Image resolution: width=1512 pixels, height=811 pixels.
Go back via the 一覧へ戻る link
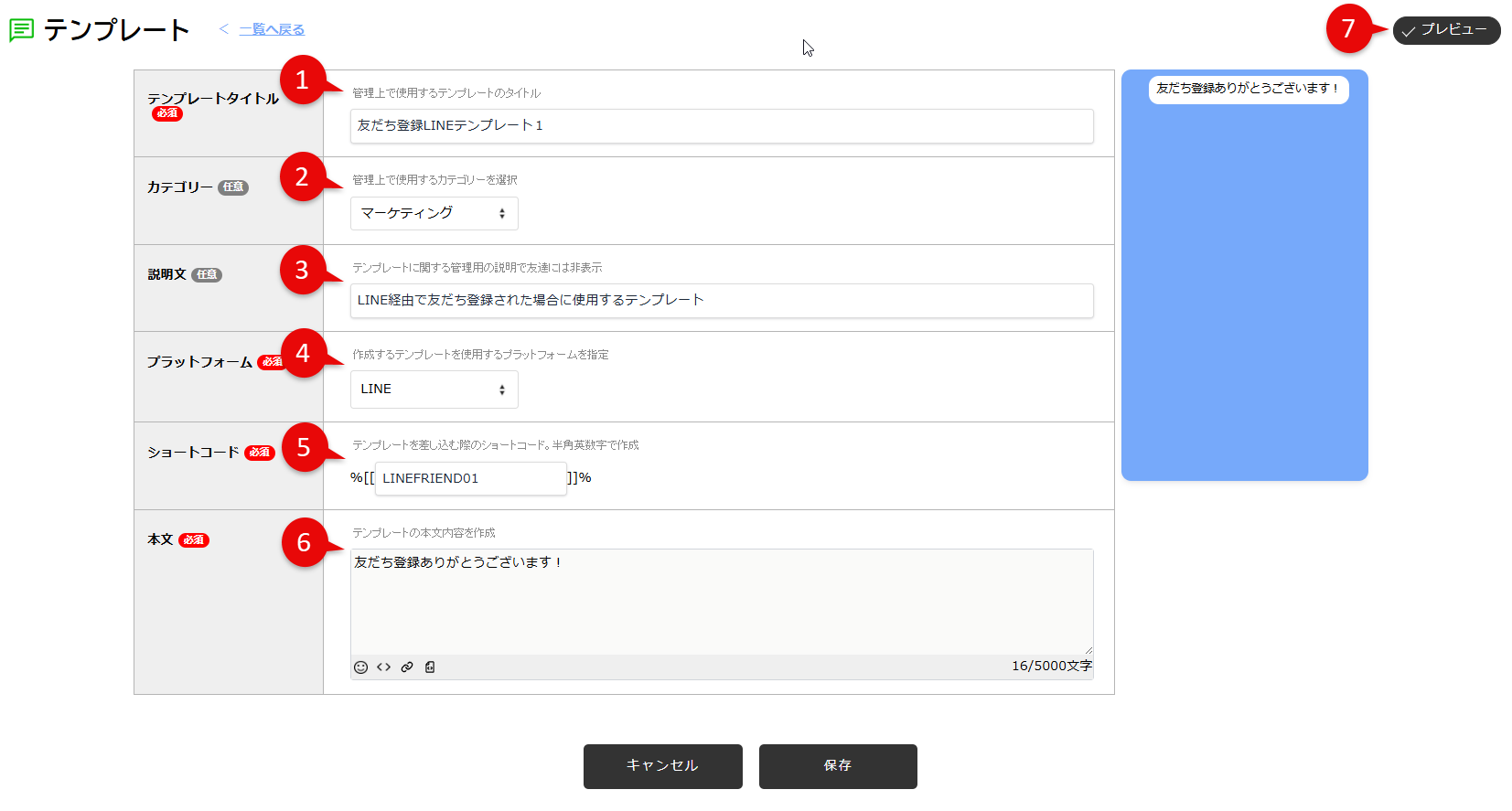(x=272, y=30)
